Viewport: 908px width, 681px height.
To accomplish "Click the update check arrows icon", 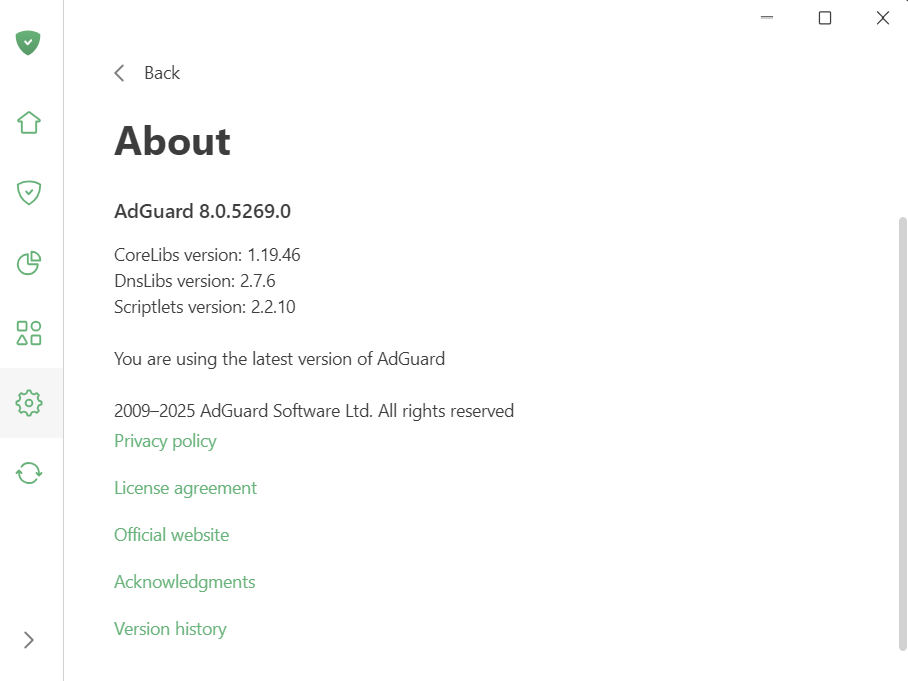I will point(29,472).
